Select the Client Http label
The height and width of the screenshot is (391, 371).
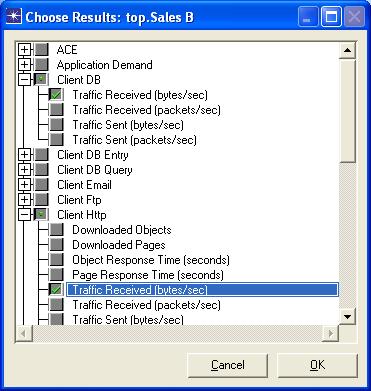tap(82, 215)
